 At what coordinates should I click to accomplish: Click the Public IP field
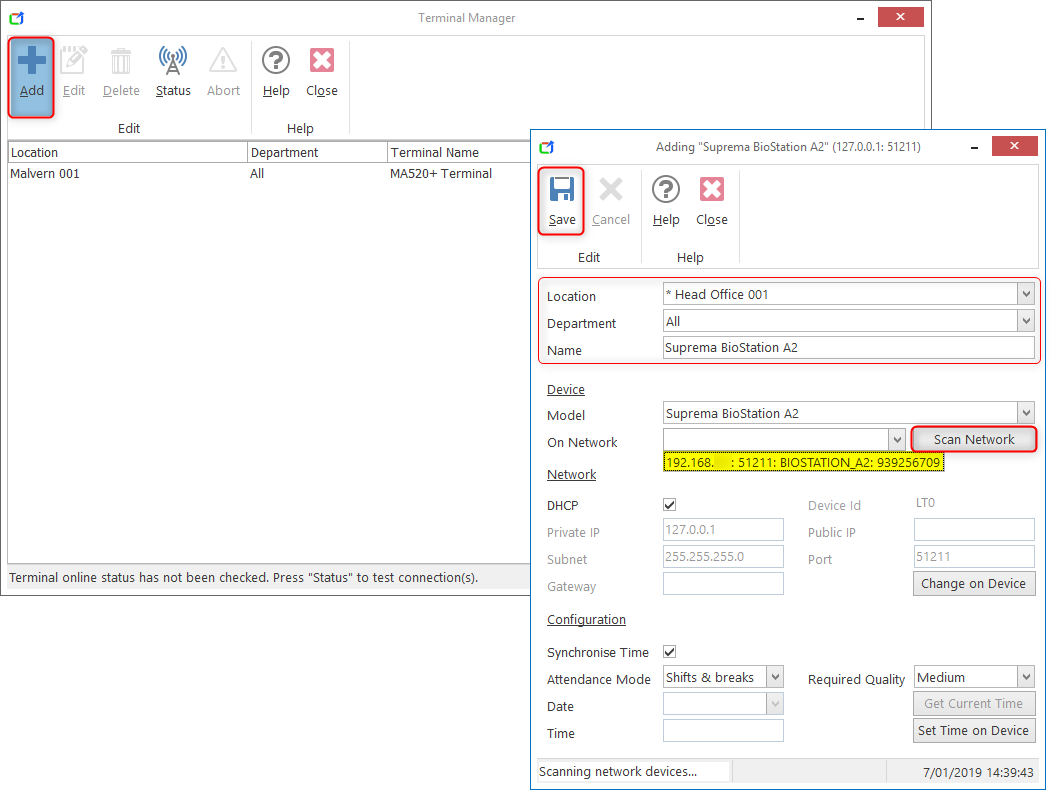[x=974, y=530]
